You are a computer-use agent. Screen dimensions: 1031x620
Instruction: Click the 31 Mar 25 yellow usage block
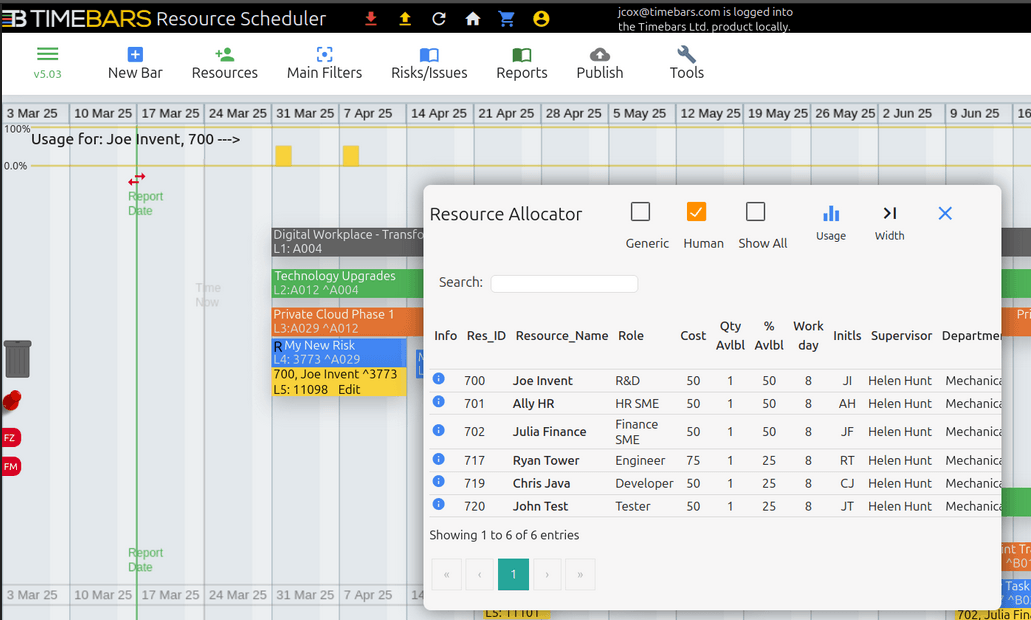coord(283,156)
